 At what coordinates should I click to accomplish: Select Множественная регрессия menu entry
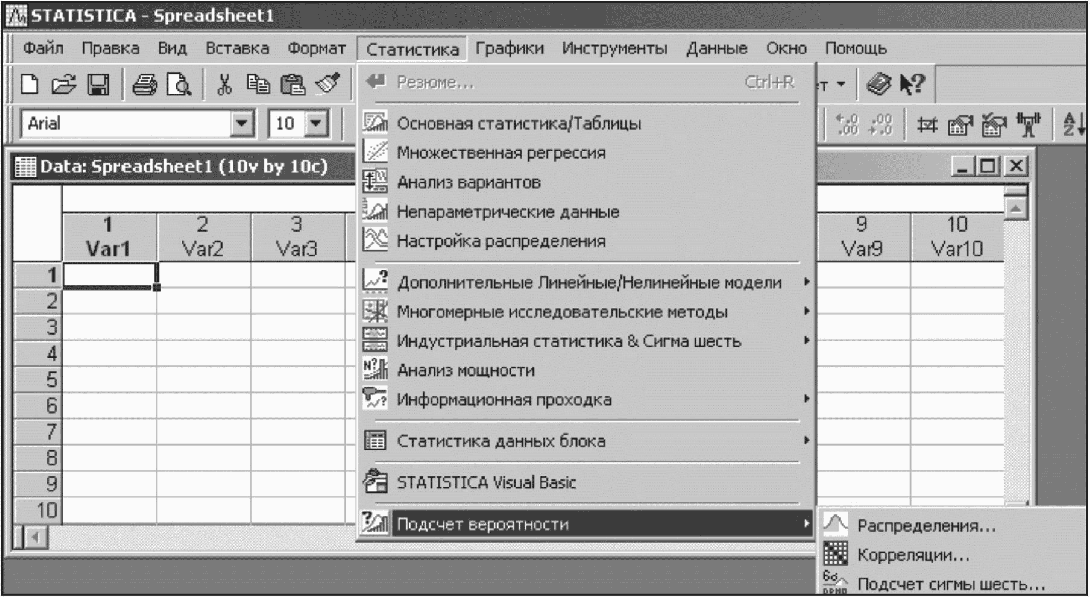click(585, 153)
